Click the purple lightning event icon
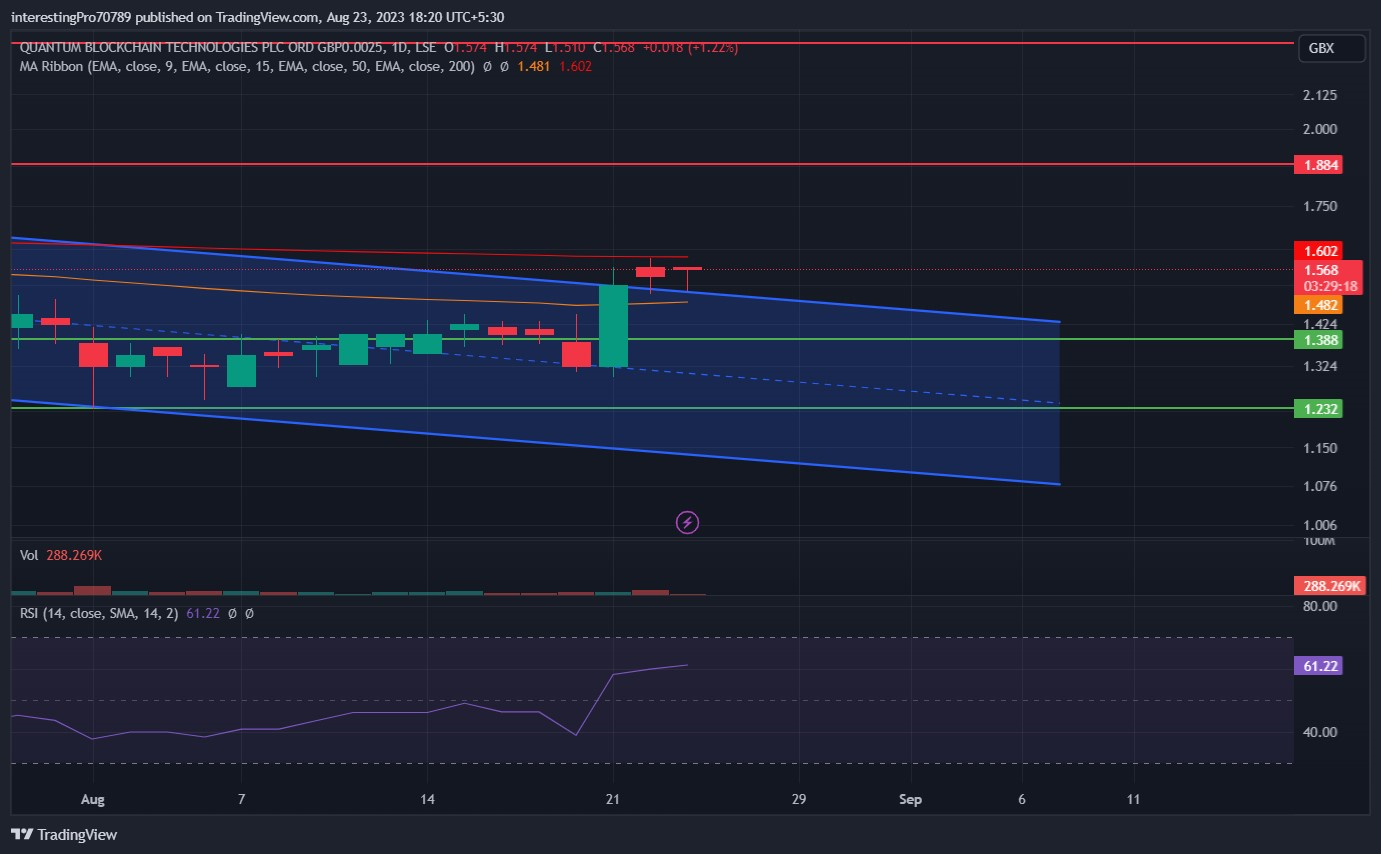This screenshot has width=1381, height=854. click(687, 521)
